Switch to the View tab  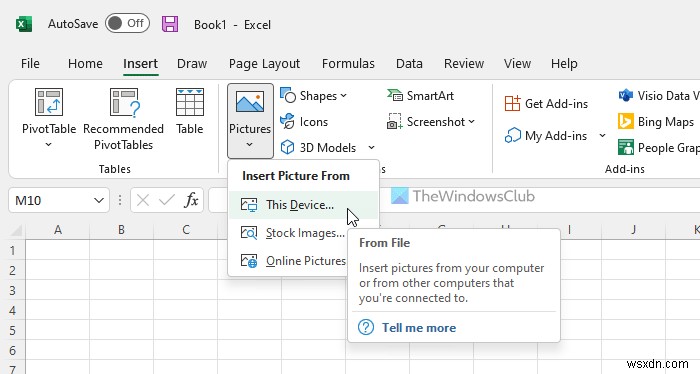click(x=517, y=64)
